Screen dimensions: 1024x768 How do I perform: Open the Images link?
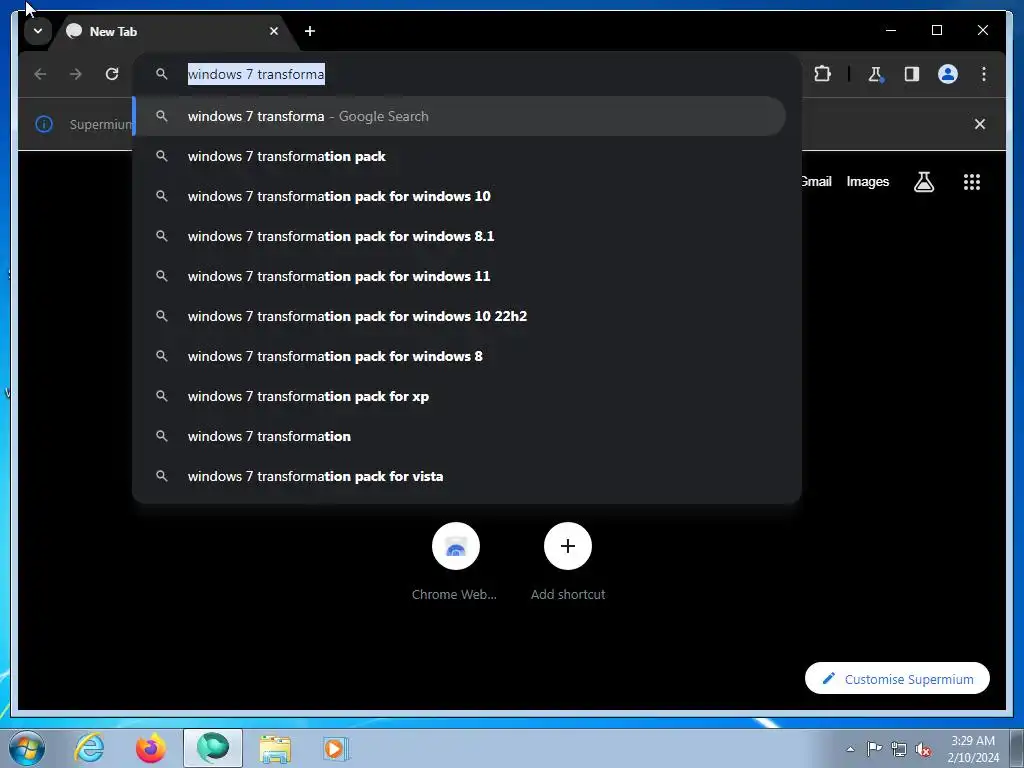(867, 182)
